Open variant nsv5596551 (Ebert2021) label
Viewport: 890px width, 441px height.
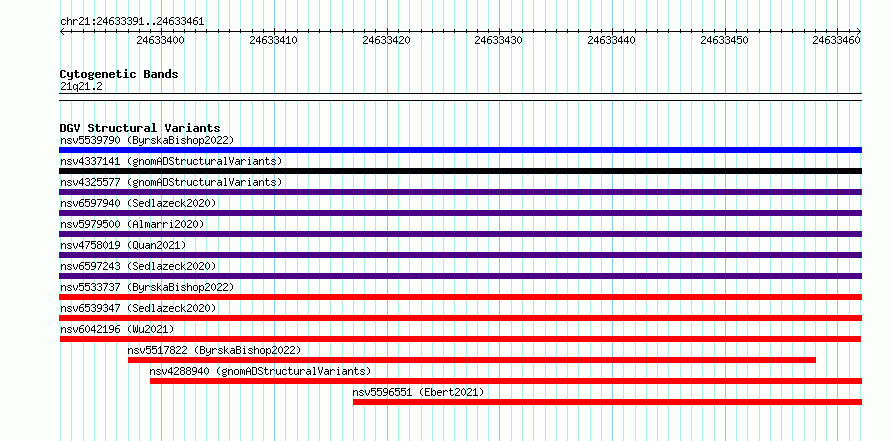click(418, 392)
